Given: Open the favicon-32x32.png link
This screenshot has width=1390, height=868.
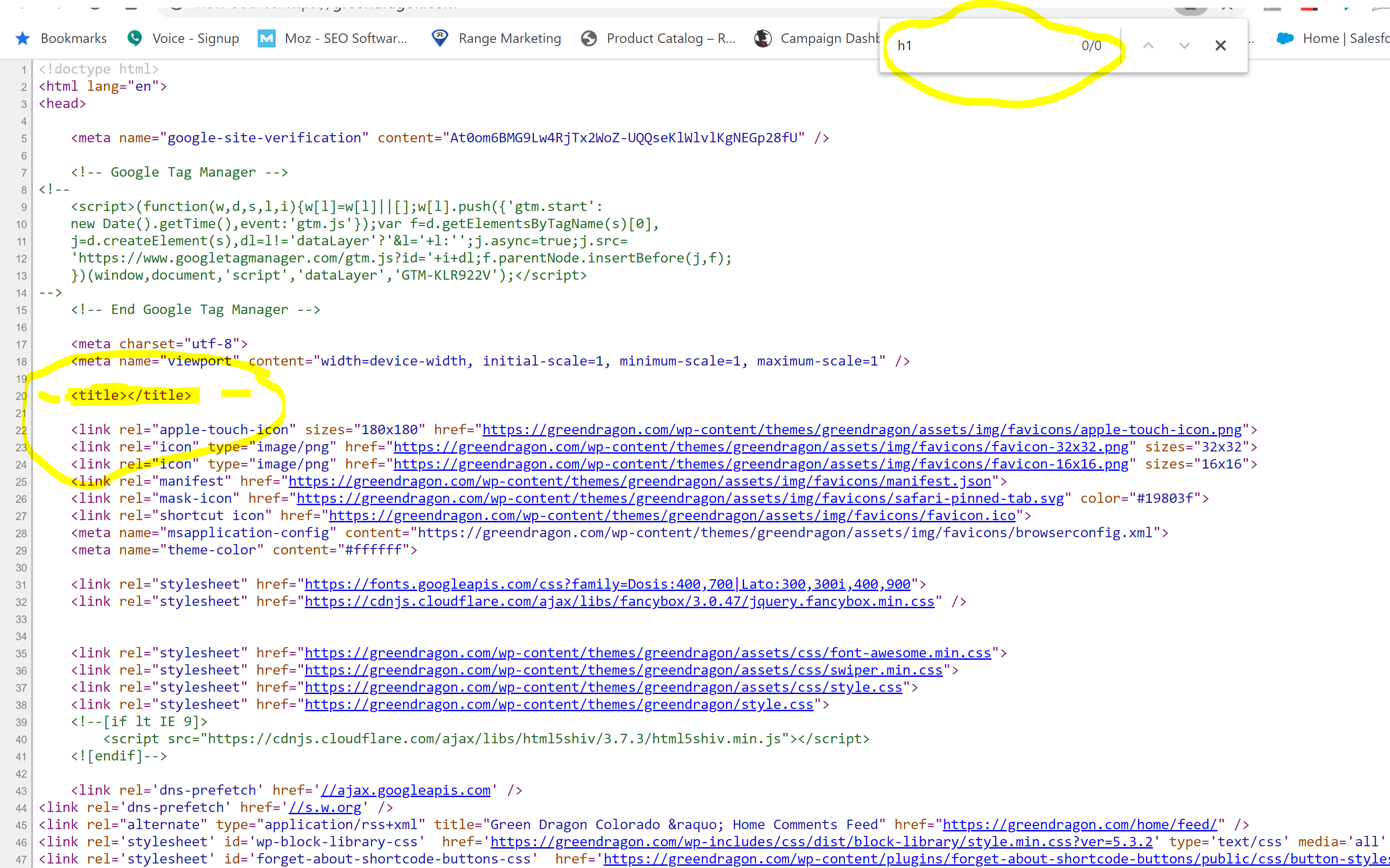Looking at the screenshot, I should 761,446.
